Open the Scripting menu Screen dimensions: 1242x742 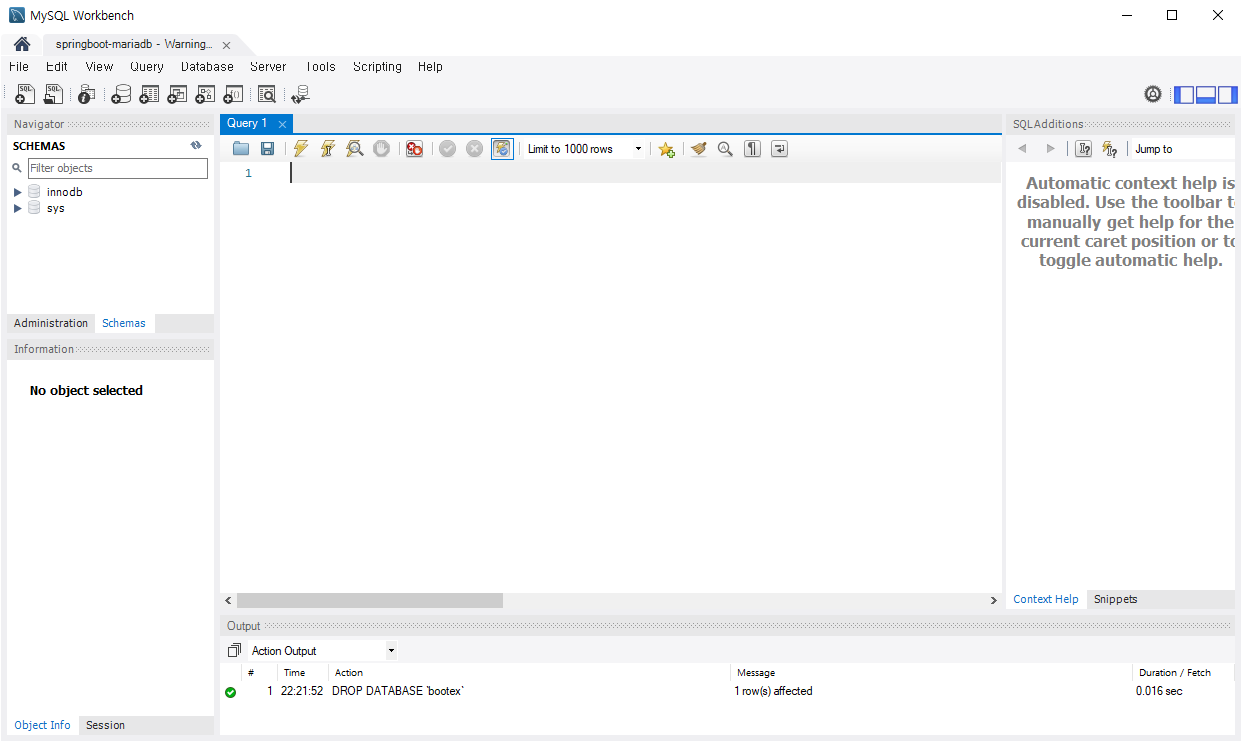(377, 67)
